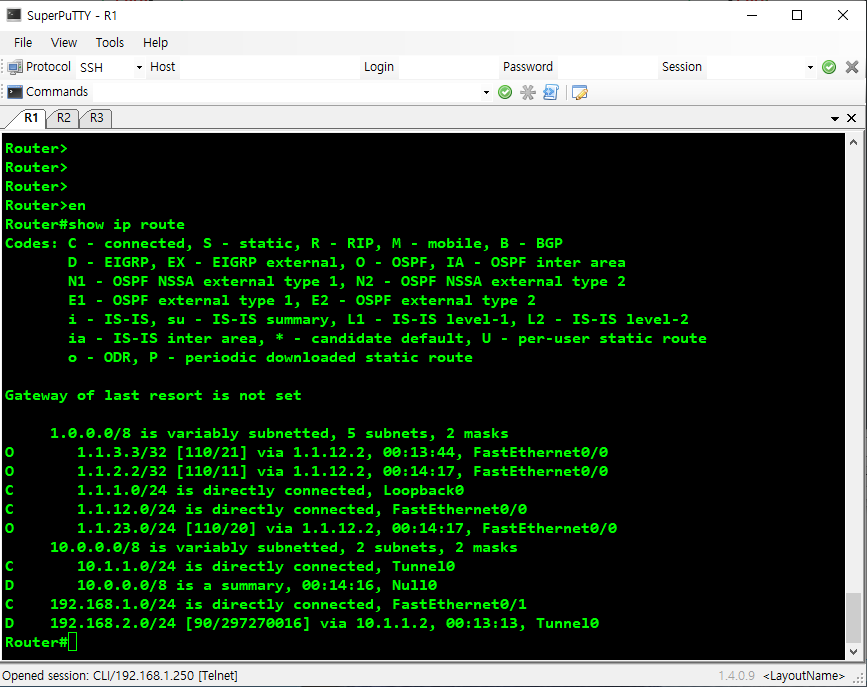867x687 pixels.
Task: Toggle the command mask asterisk icon
Action: click(528, 92)
